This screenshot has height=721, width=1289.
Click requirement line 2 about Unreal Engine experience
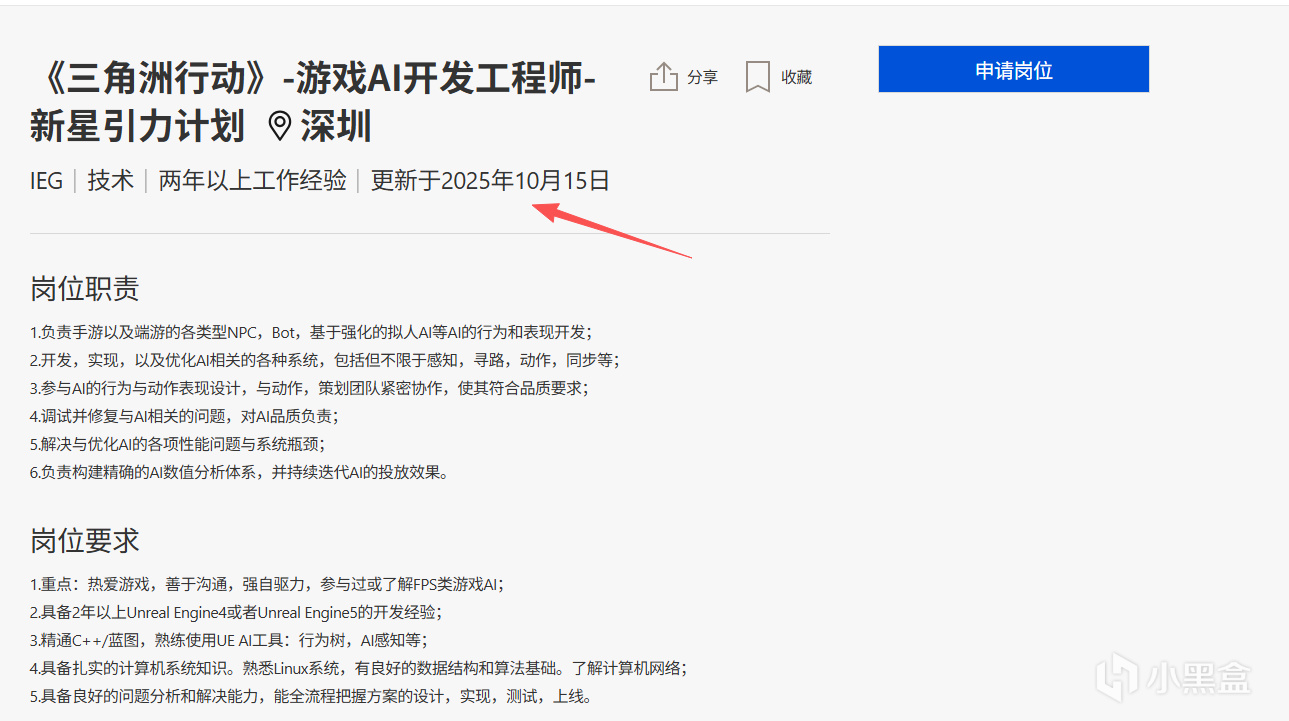pos(236,612)
